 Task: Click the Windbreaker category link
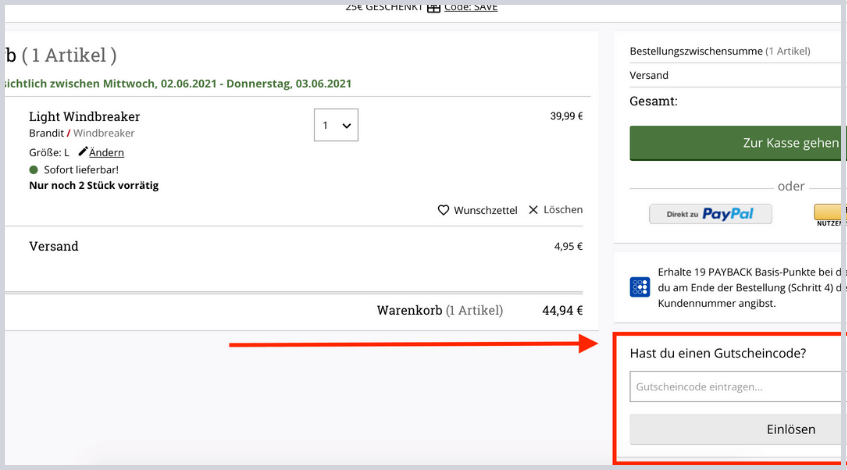click(104, 133)
